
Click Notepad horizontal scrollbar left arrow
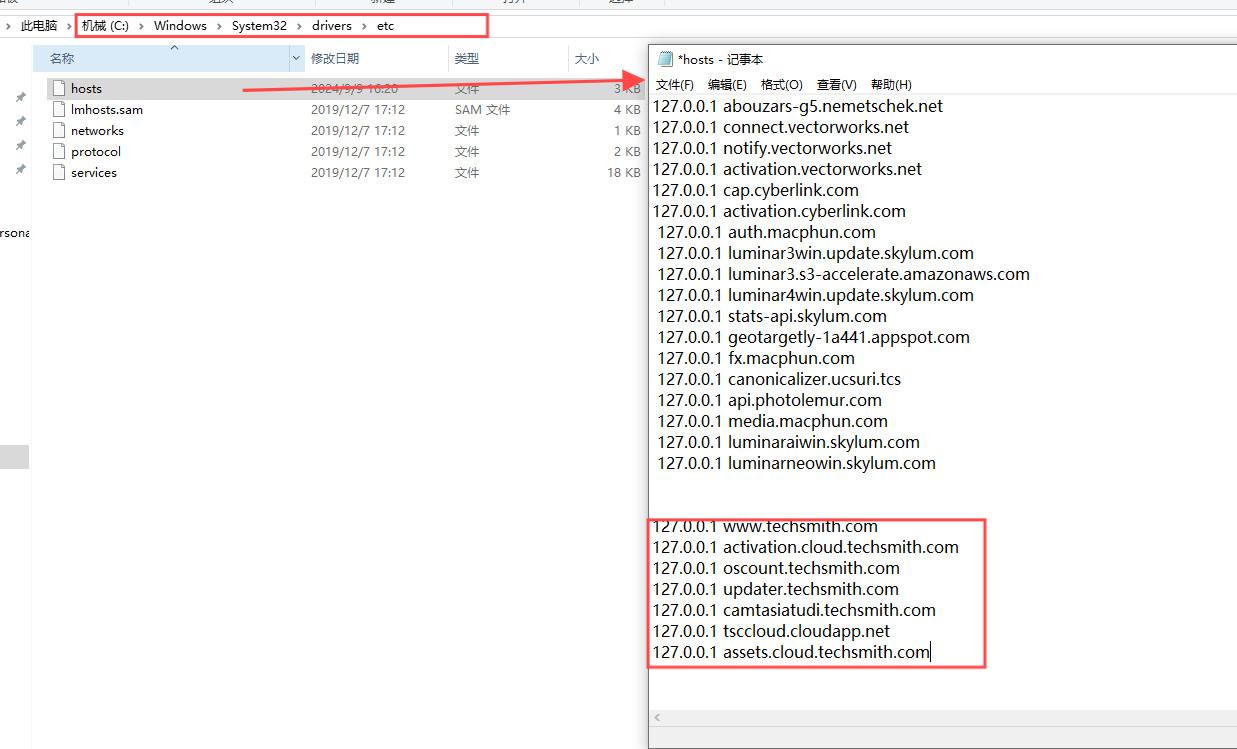coord(657,718)
